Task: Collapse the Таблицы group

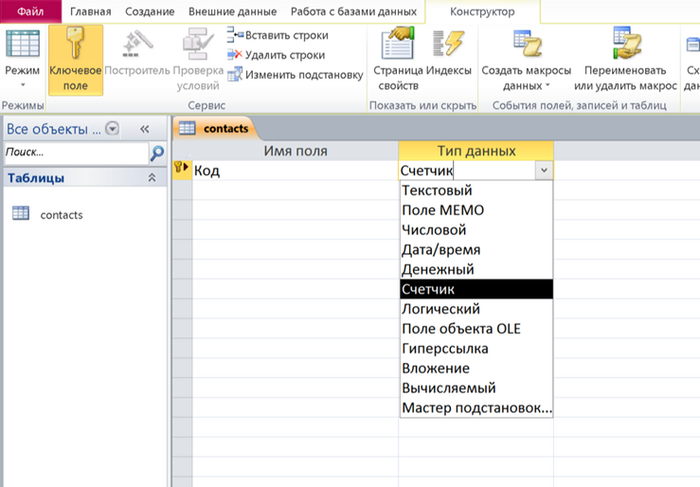Action: pos(152,178)
